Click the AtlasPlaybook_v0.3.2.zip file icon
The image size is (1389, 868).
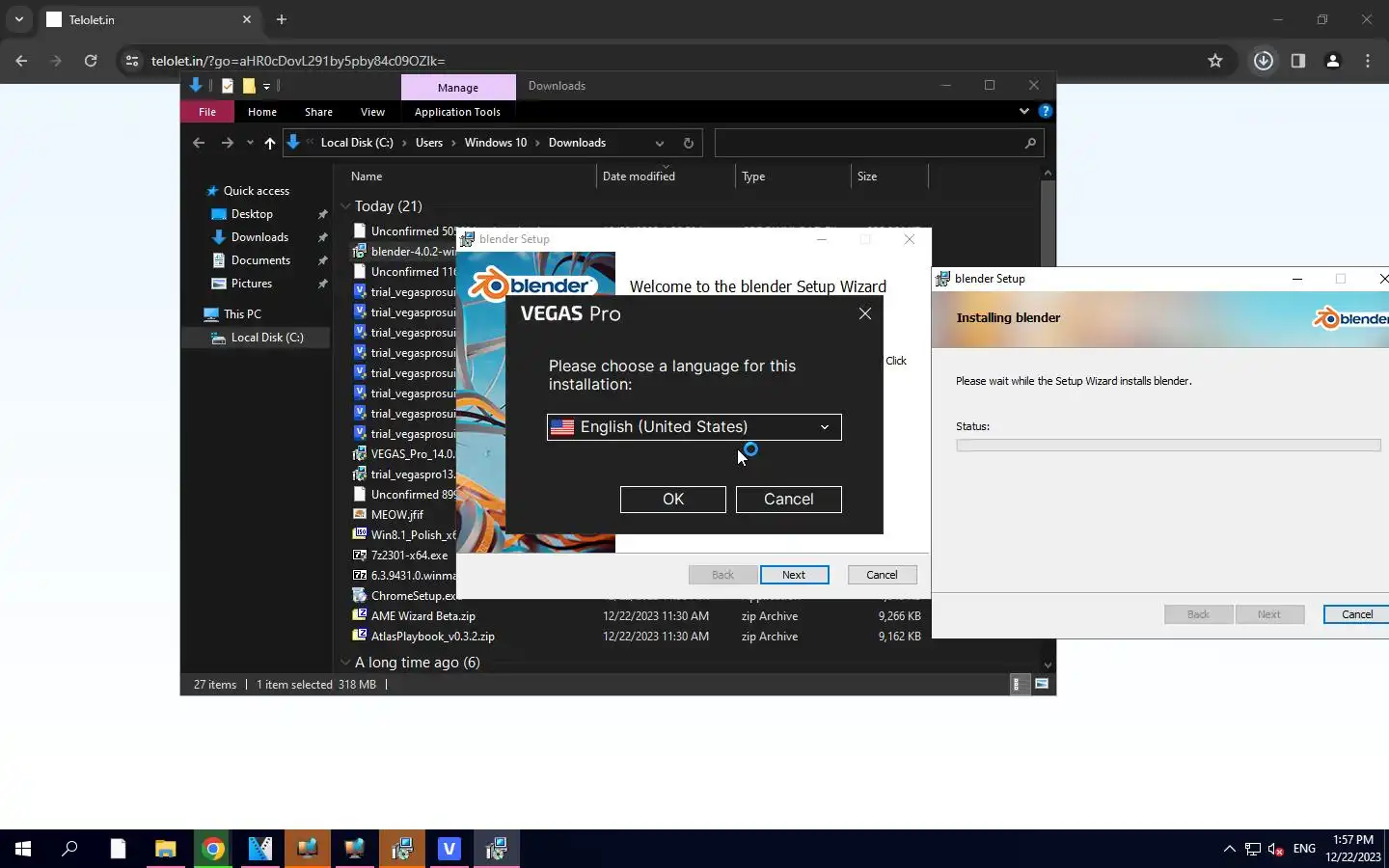click(x=360, y=636)
